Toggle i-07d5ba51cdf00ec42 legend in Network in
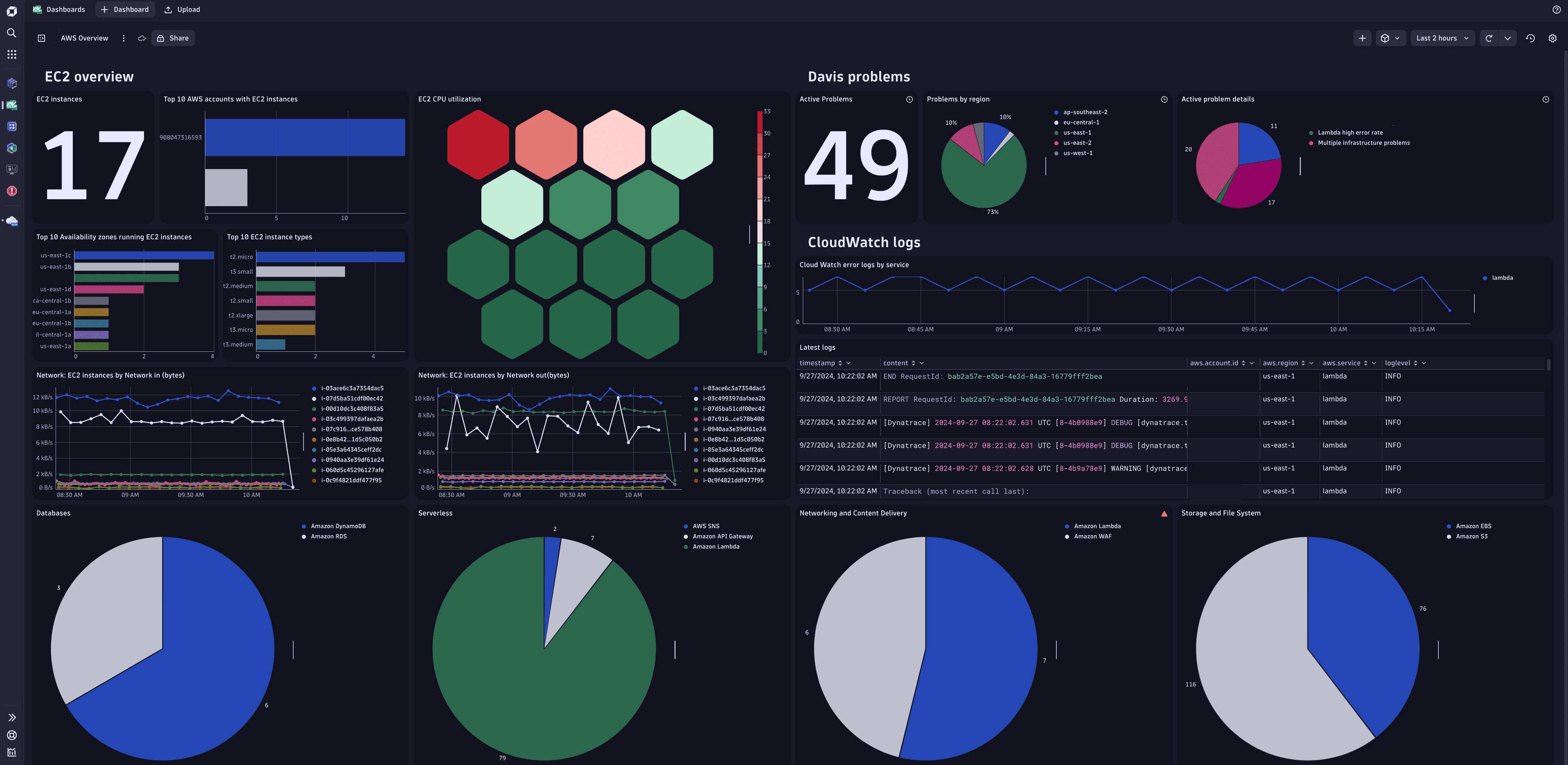 (347, 399)
